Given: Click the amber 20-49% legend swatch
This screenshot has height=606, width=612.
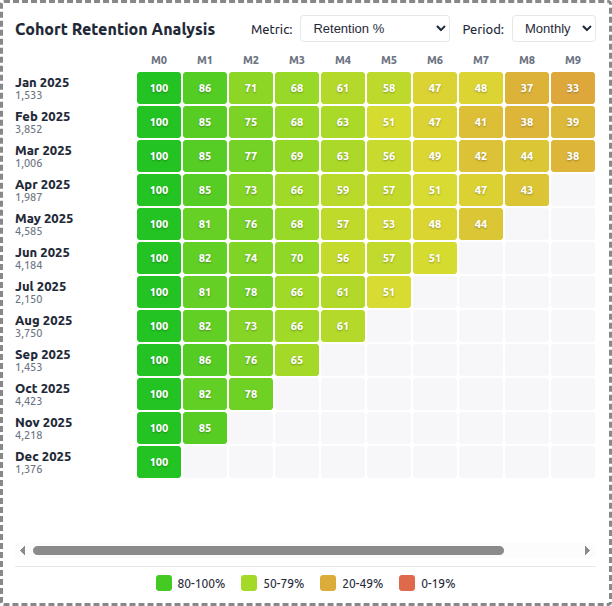Looking at the screenshot, I should [327, 583].
